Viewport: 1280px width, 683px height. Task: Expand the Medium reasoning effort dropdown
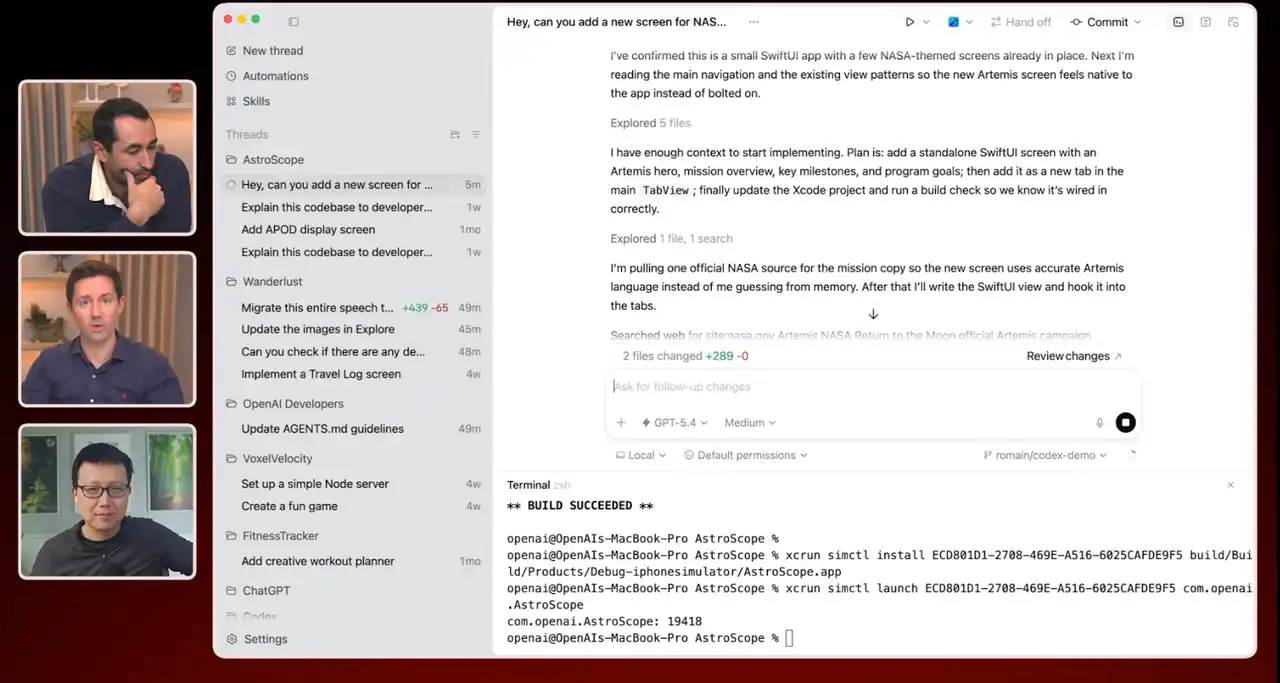point(748,423)
